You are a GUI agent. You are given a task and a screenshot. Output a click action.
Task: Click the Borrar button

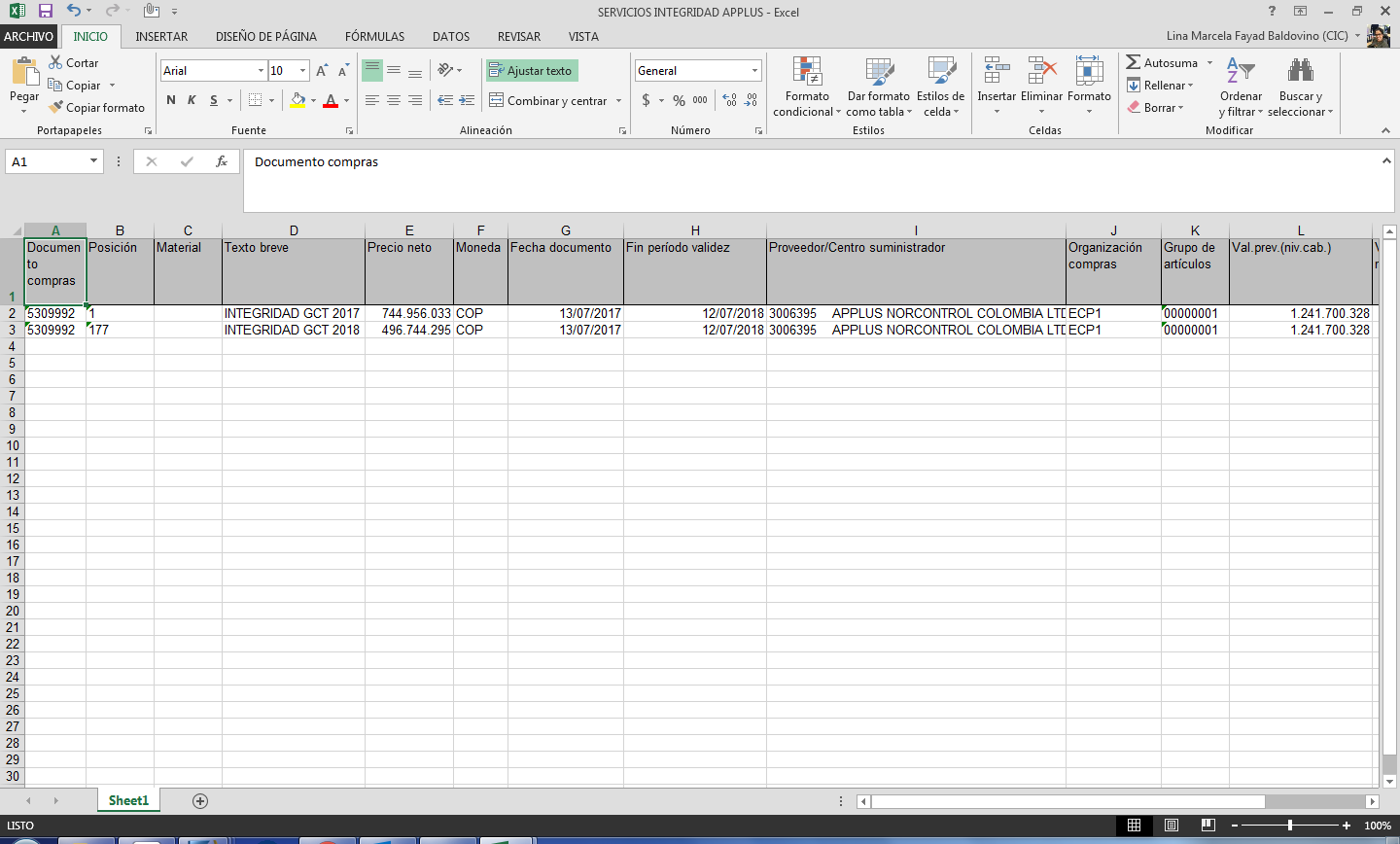click(1155, 107)
